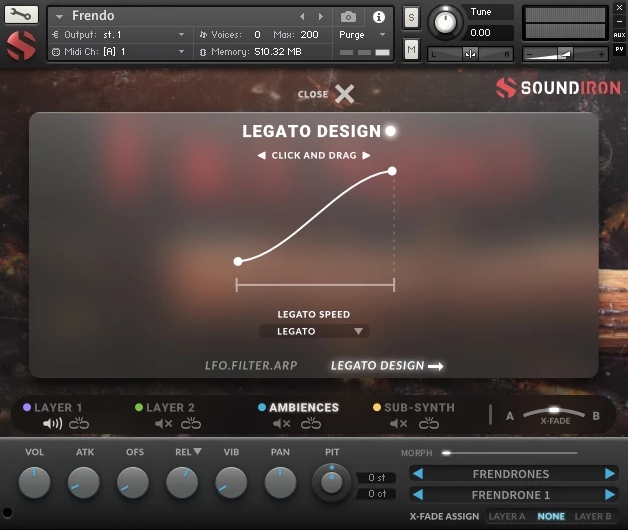This screenshot has width=628, height=530.
Task: Click Layer 1 link icon
Action: coord(79,423)
